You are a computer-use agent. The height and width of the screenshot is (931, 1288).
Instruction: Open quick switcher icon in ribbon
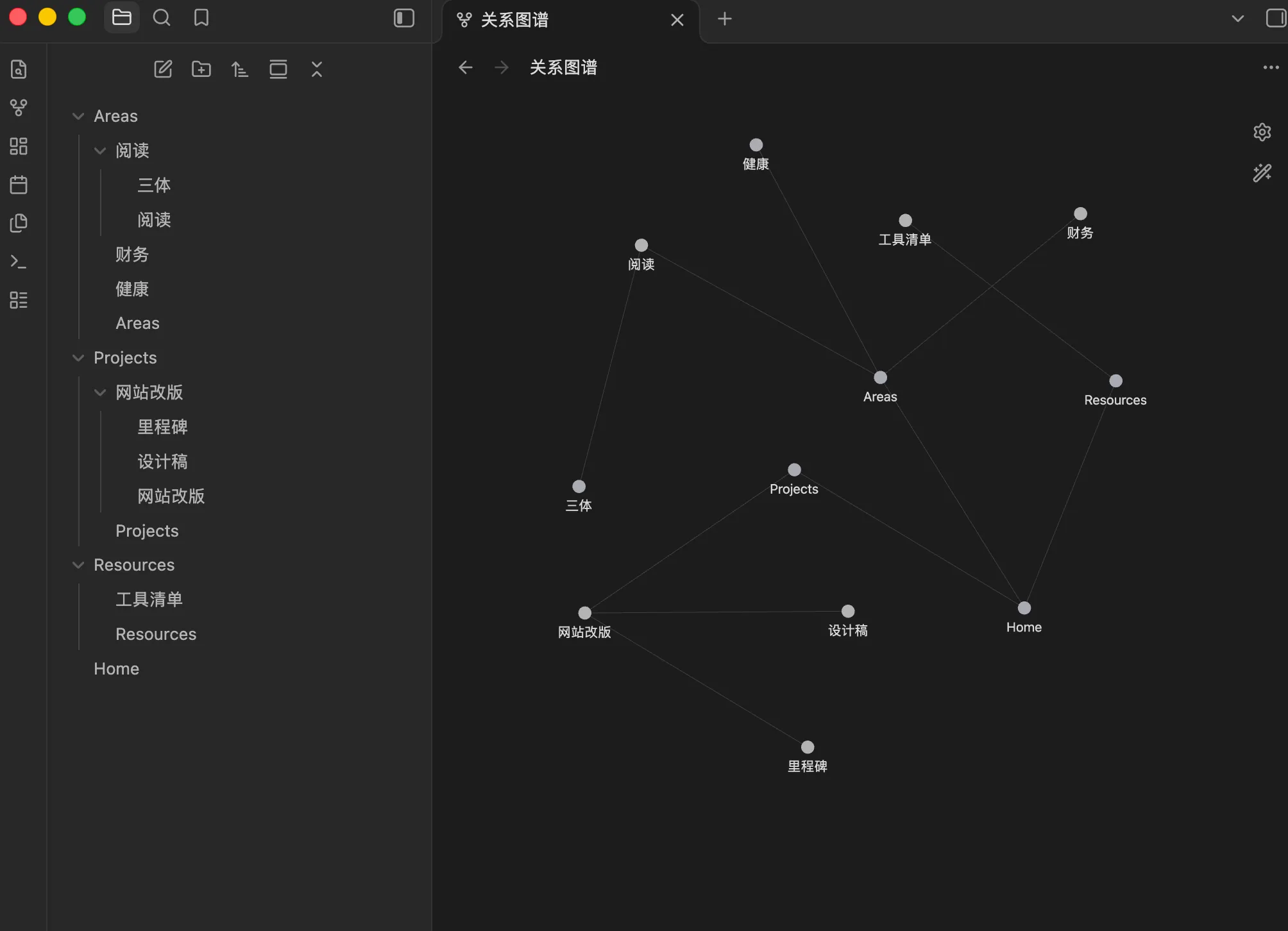[x=19, y=69]
